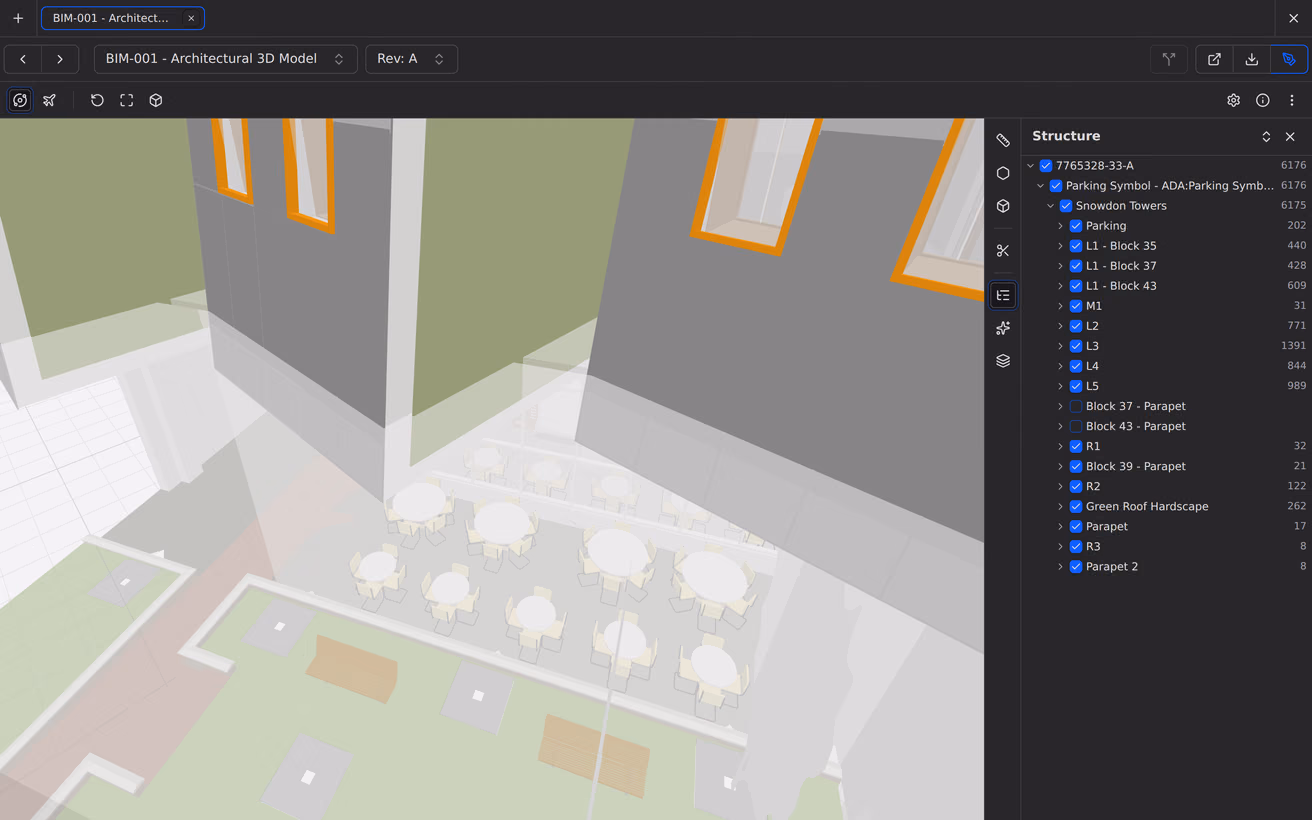Image resolution: width=1312 pixels, height=820 pixels.
Task: Expand the L5 tree node
Action: tap(1061, 386)
